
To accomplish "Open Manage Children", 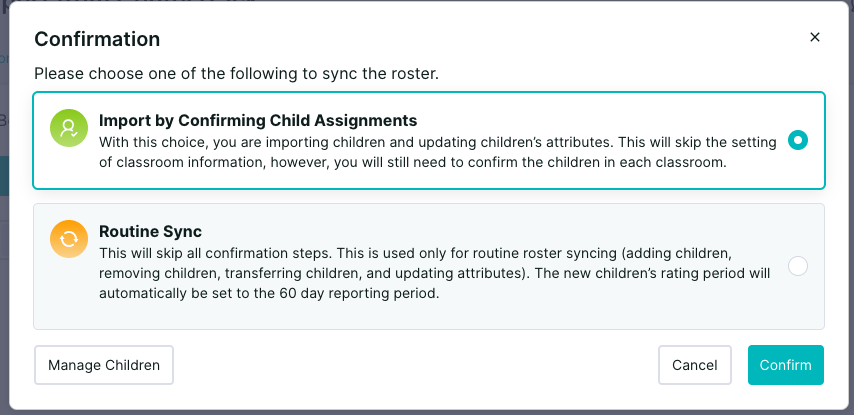I will pos(104,365).
